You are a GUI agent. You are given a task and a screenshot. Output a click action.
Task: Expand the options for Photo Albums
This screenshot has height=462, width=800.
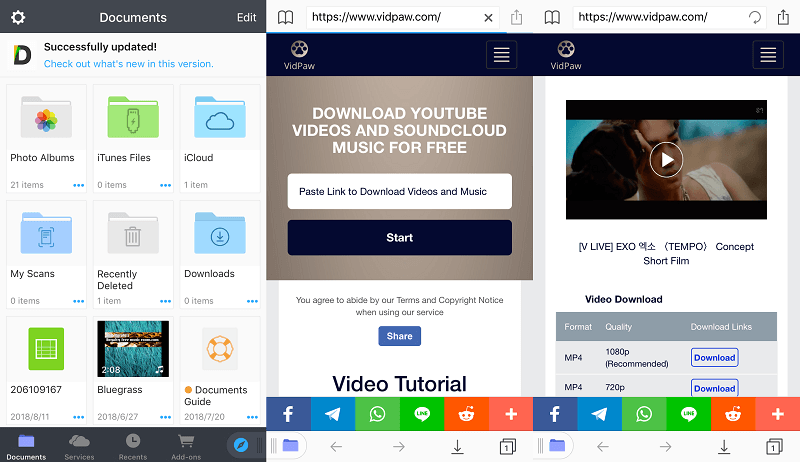(x=79, y=185)
